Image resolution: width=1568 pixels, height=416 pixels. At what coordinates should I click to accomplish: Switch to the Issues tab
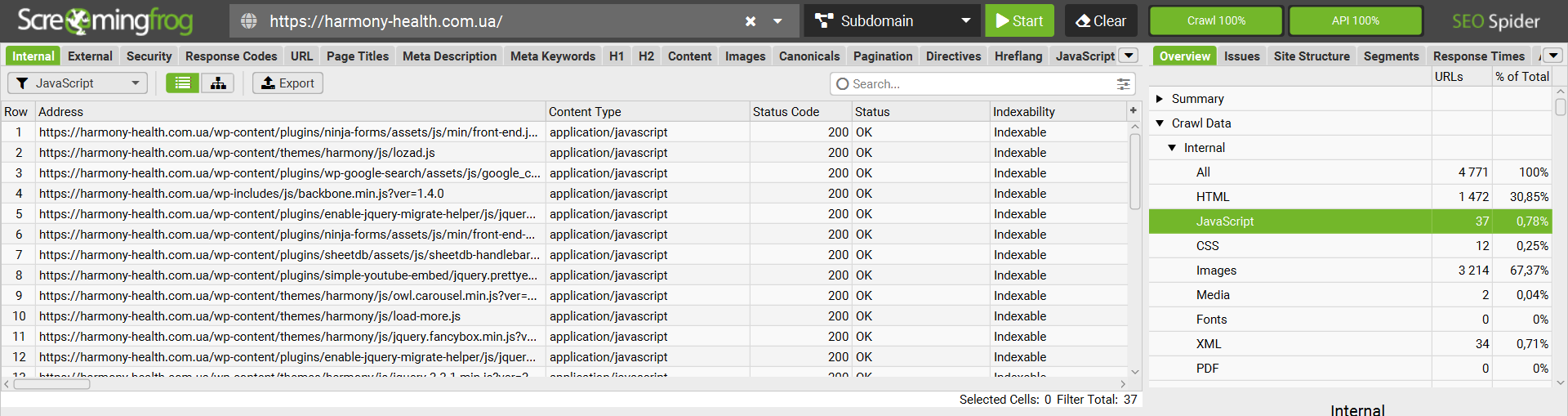coord(1241,56)
